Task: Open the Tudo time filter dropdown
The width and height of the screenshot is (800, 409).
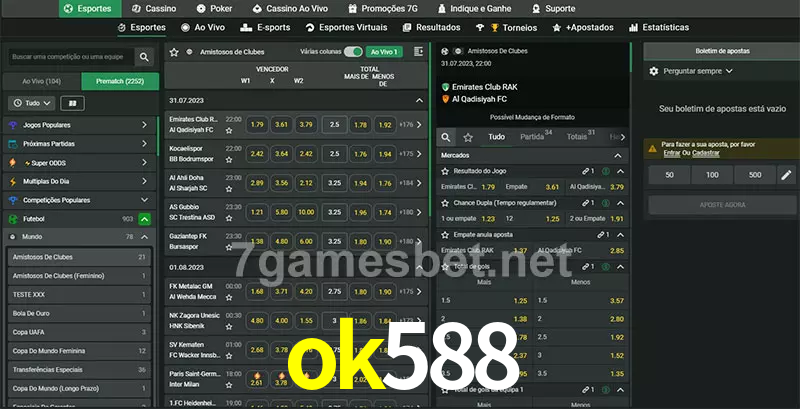Action: click(31, 103)
